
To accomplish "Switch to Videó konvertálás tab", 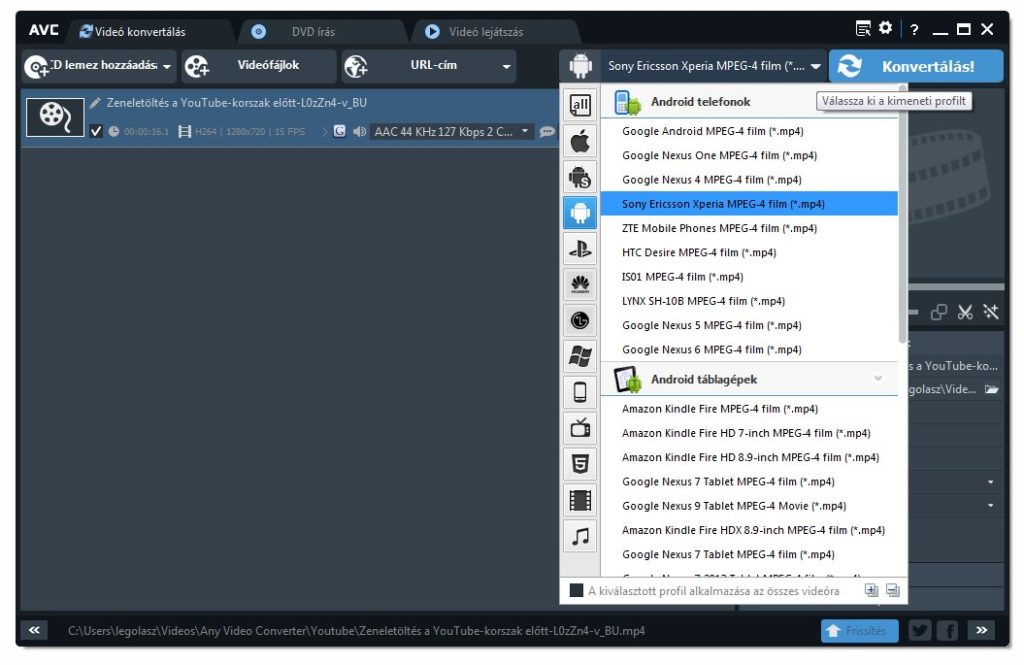I will pyautogui.click(x=133, y=31).
